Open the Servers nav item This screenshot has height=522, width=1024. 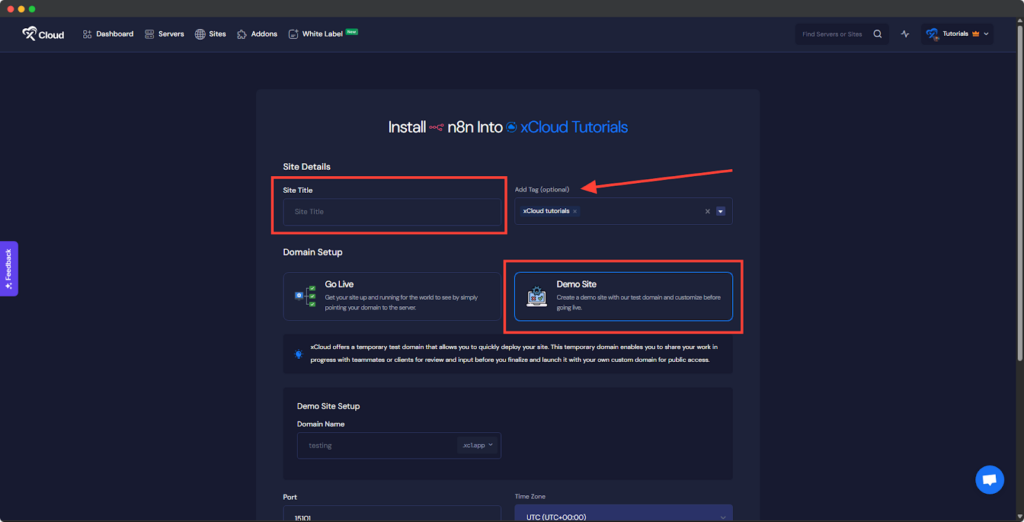(x=164, y=34)
